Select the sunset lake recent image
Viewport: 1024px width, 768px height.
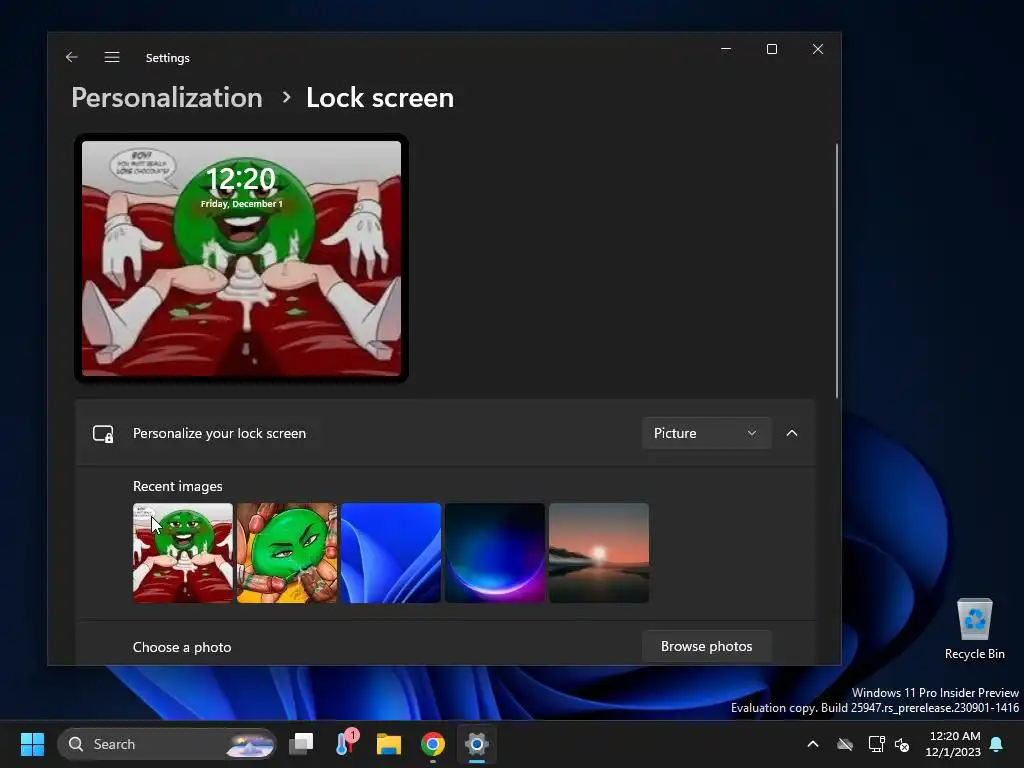click(599, 552)
